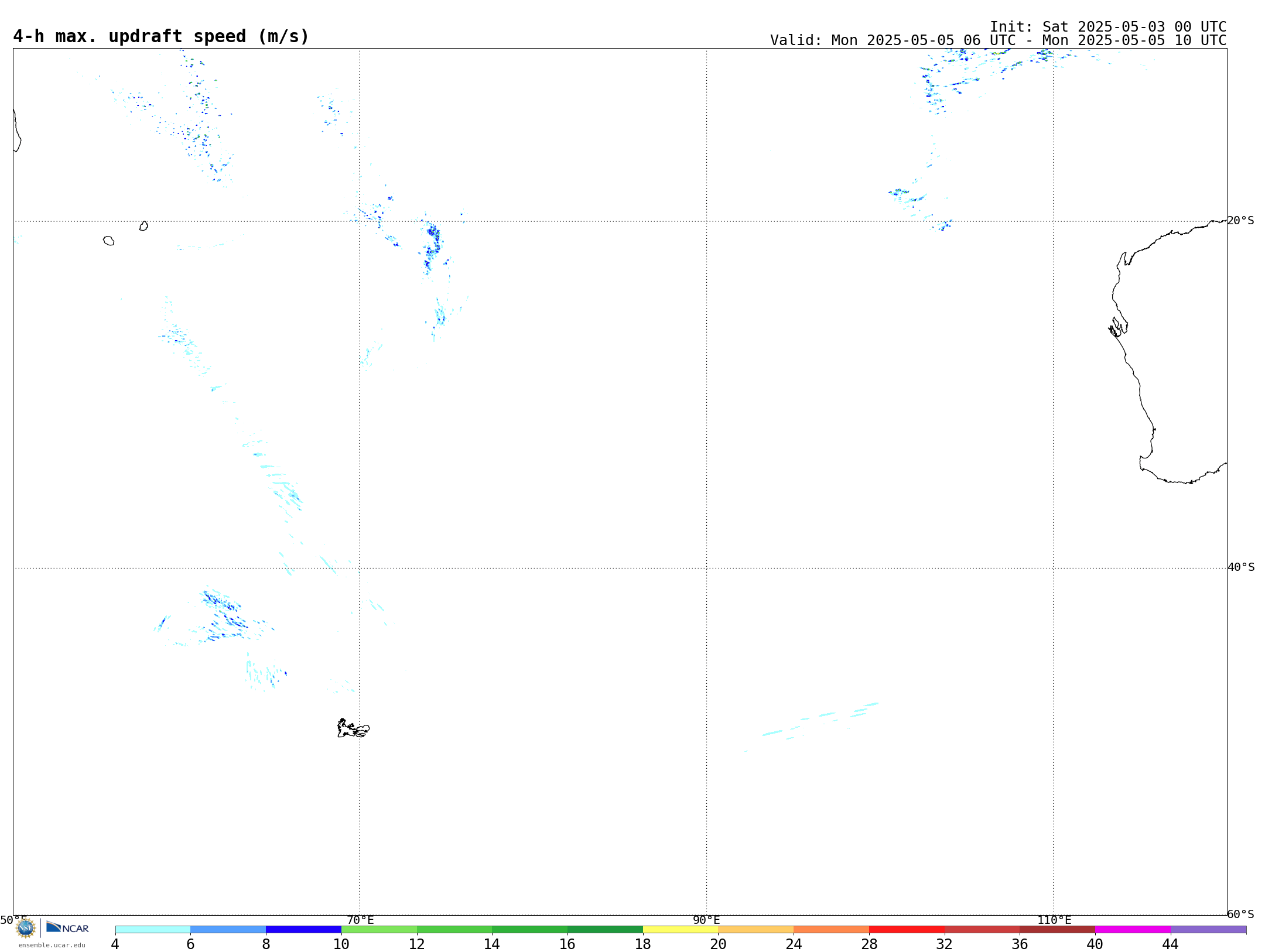Click the 40°S latitude label
Viewport: 1265px width, 952px height.
point(1241,567)
